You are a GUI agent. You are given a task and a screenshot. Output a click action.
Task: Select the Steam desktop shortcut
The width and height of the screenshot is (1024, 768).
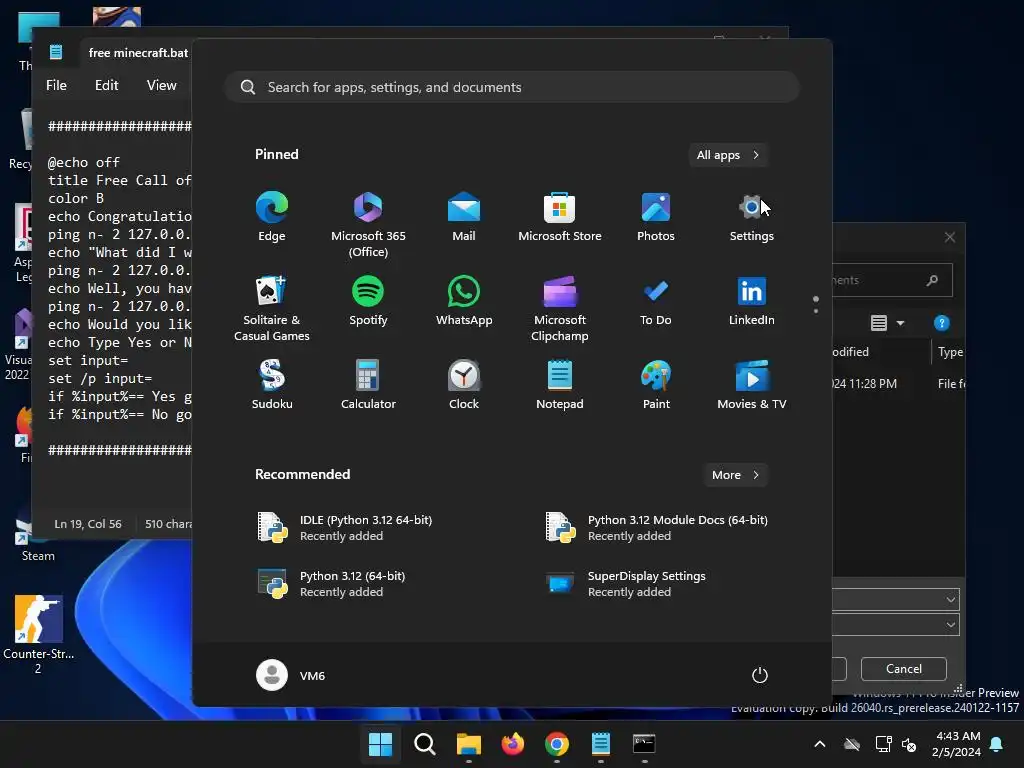(x=38, y=536)
